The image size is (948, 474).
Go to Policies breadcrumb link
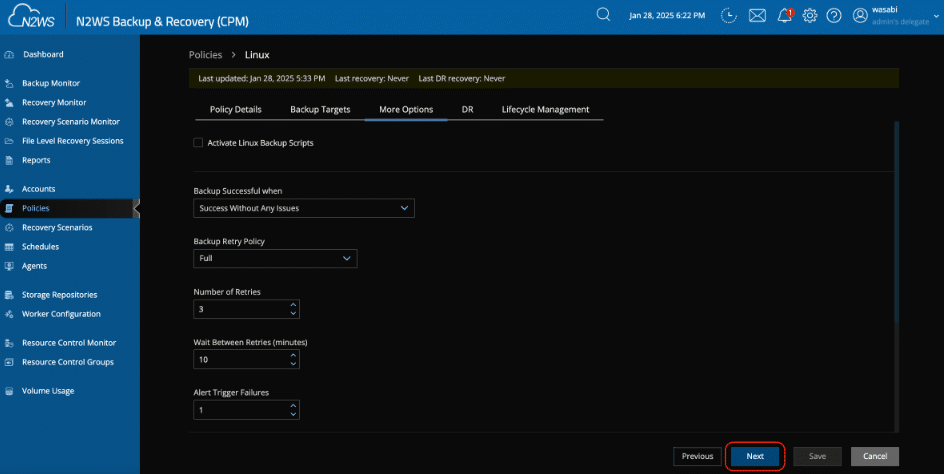point(206,55)
